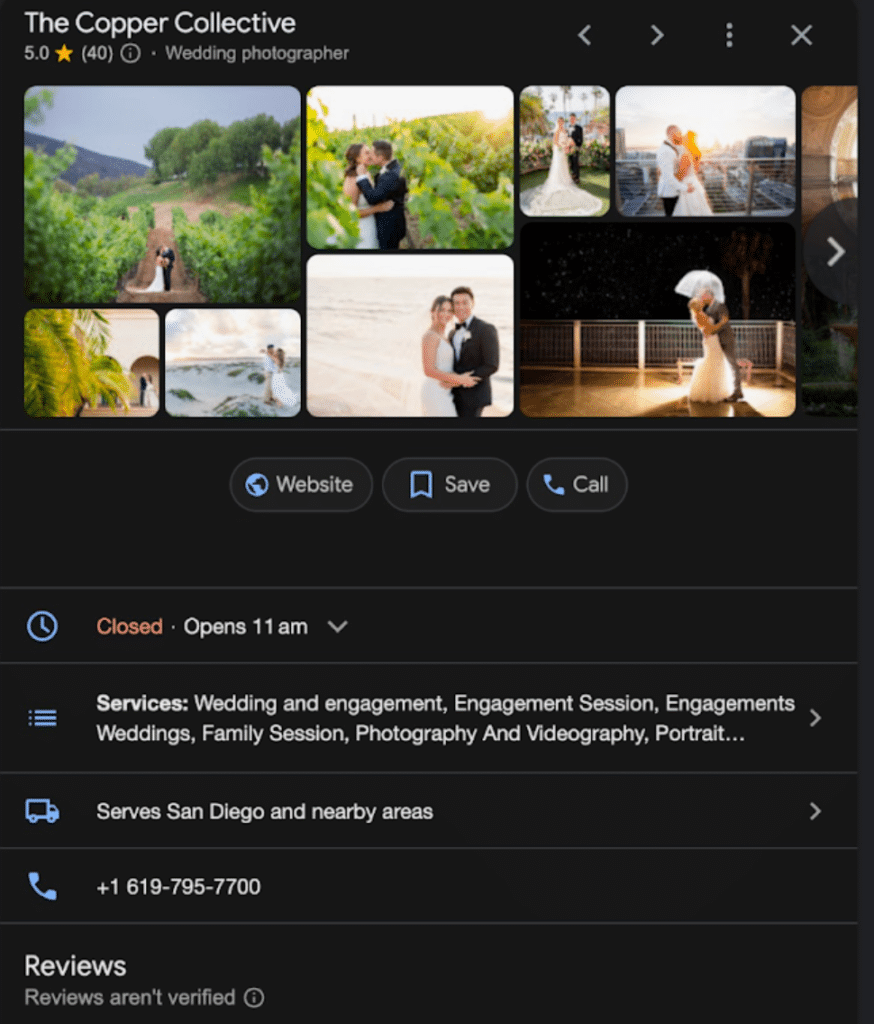This screenshot has height=1024, width=874.
Task: Close The Copper Collective panel
Action: (801, 35)
